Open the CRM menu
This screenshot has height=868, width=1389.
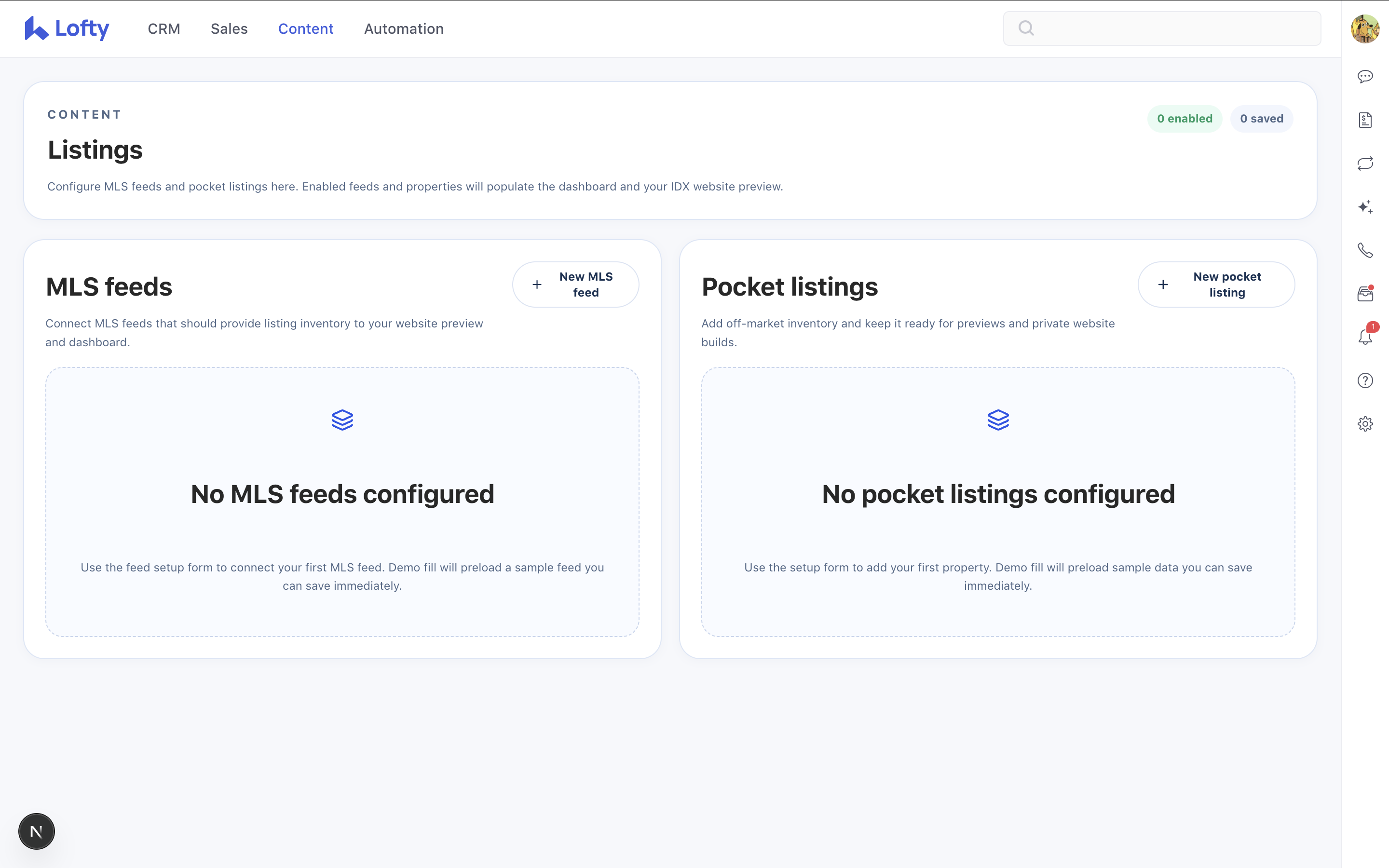(x=163, y=29)
